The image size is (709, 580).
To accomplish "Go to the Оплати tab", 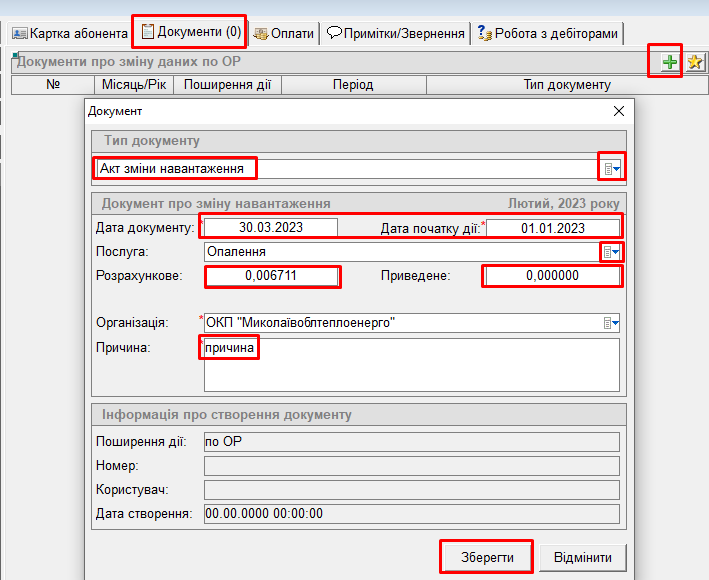I will [284, 33].
